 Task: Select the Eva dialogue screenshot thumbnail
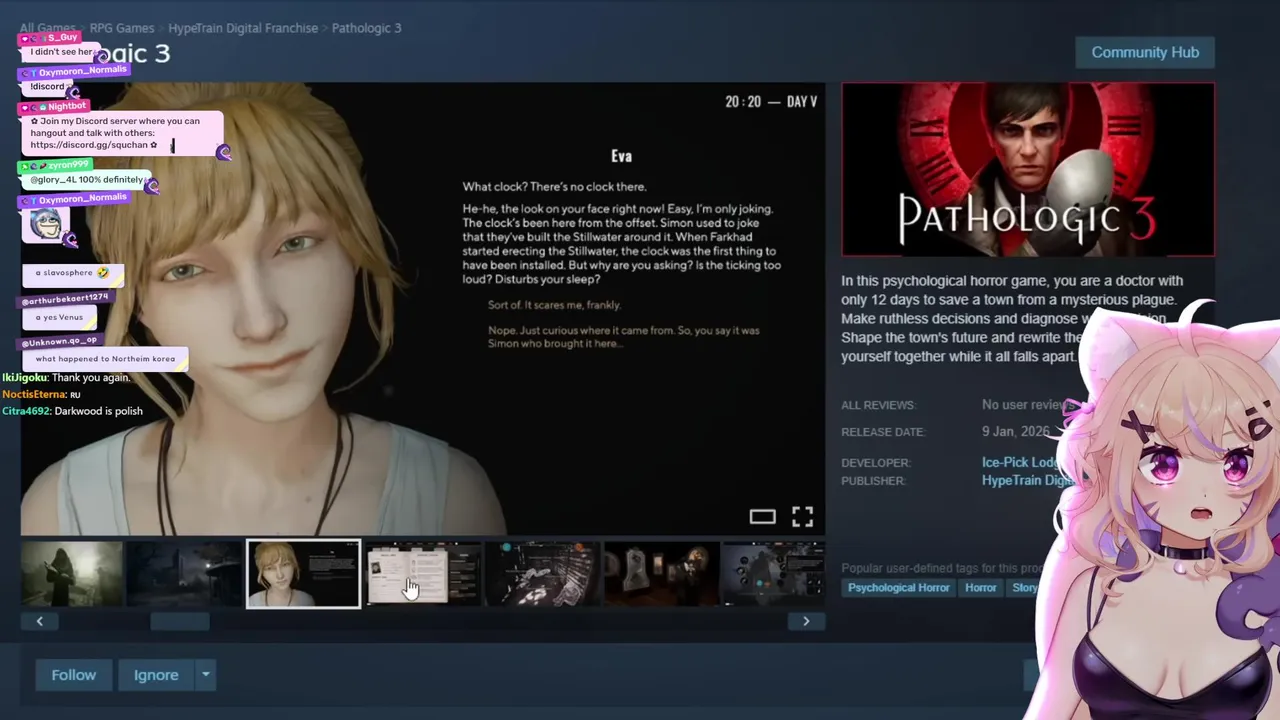pos(303,574)
